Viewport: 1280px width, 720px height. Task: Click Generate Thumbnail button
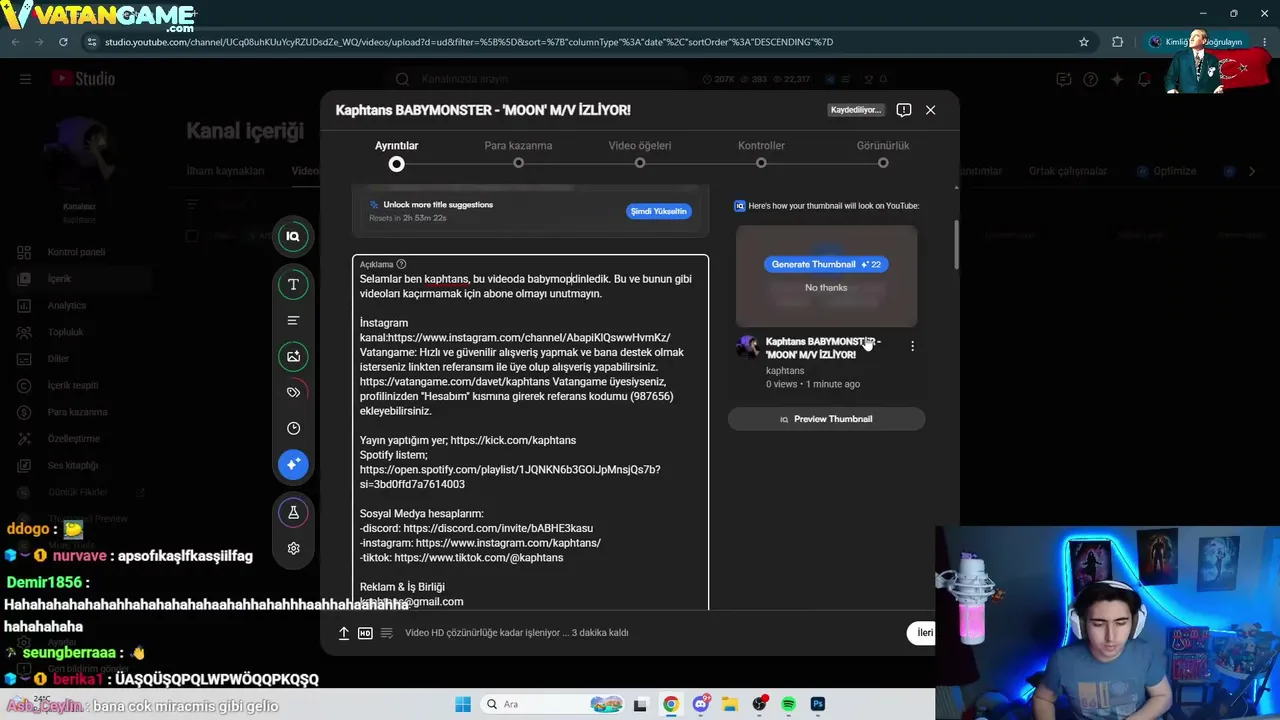[826, 264]
